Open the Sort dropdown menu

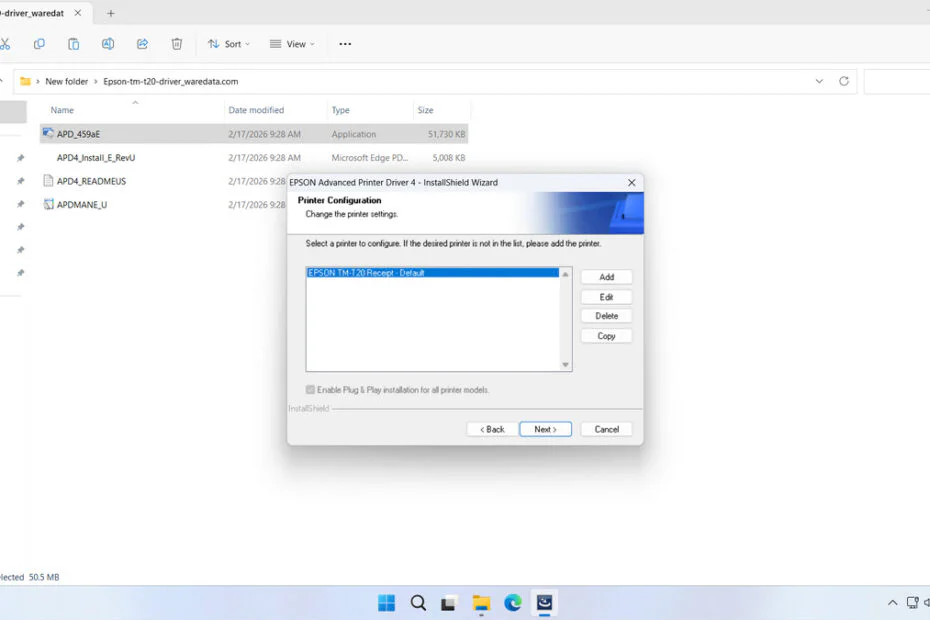[x=228, y=43]
